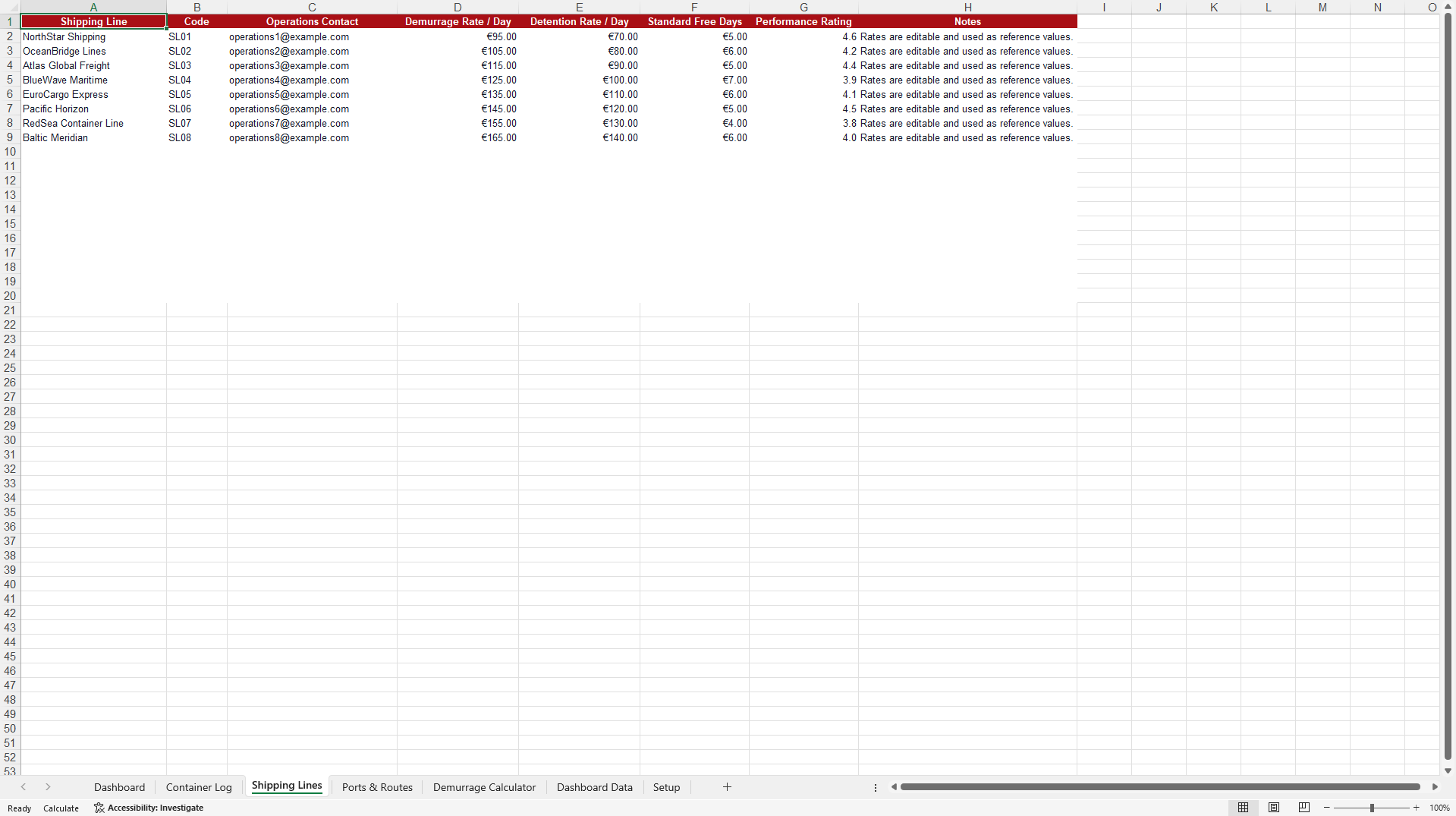Click demurrage rate €125.00 cell

(x=458, y=80)
